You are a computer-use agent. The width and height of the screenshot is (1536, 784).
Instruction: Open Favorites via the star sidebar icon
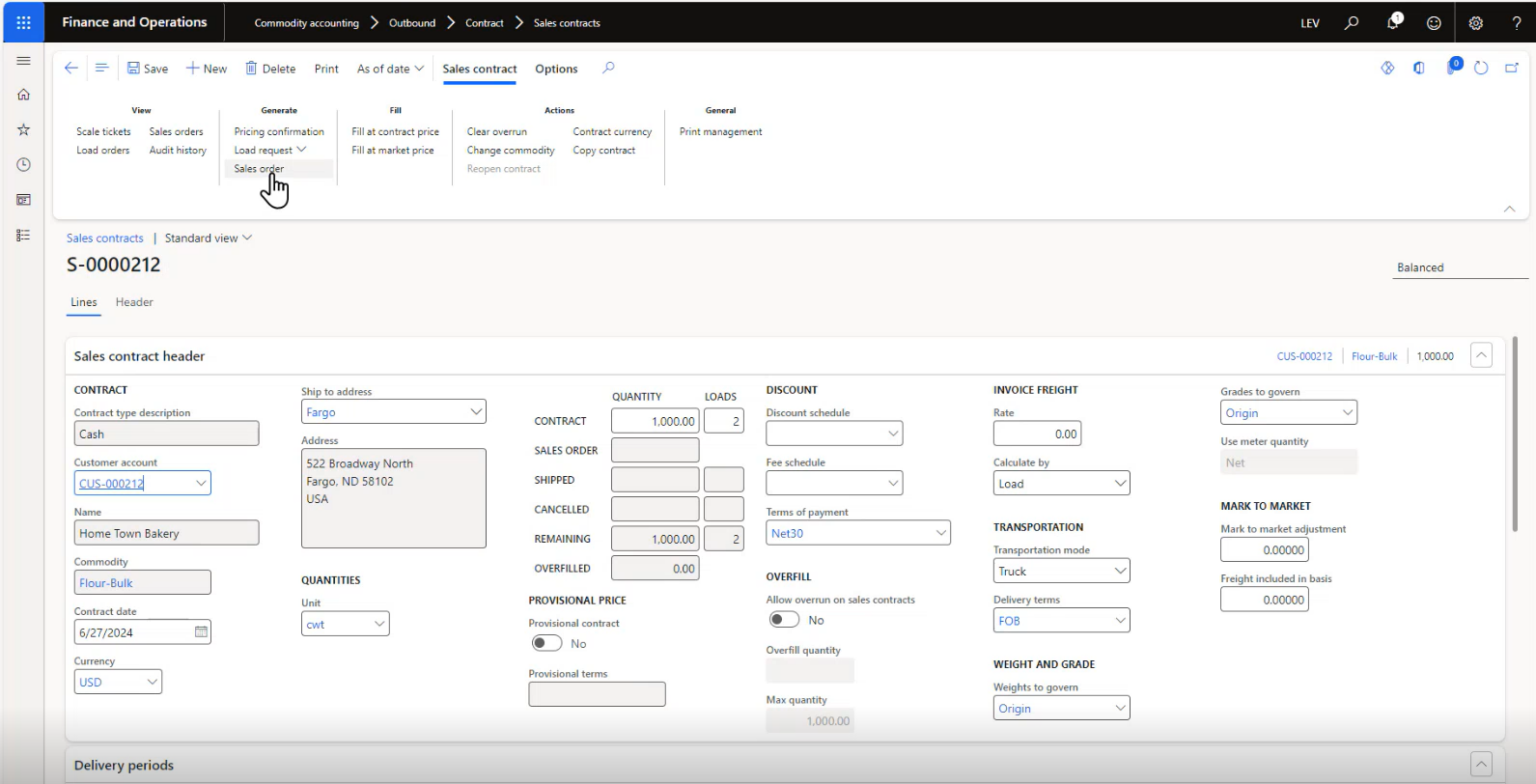(23, 129)
